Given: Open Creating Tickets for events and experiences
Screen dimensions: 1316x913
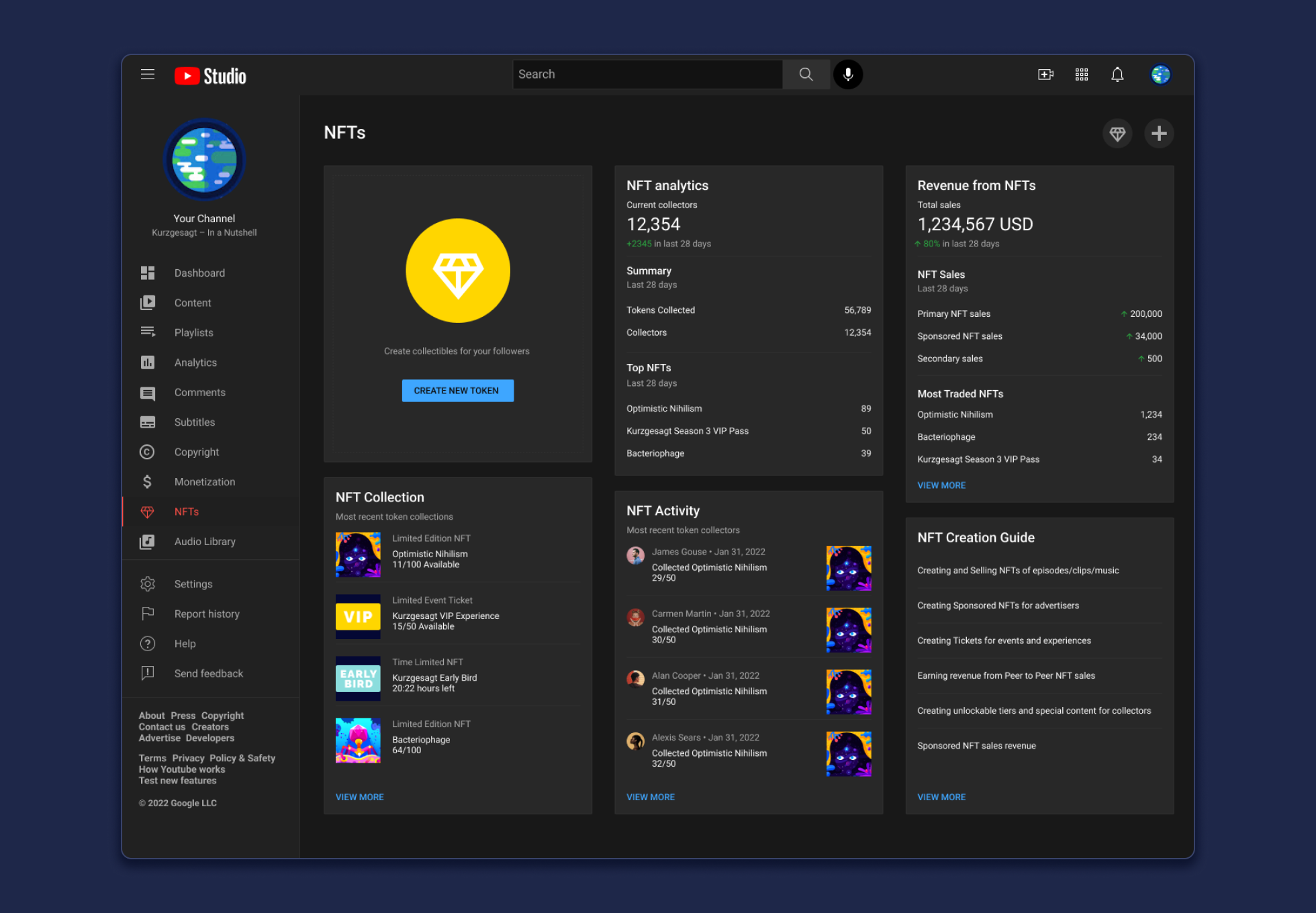Looking at the screenshot, I should [1004, 640].
